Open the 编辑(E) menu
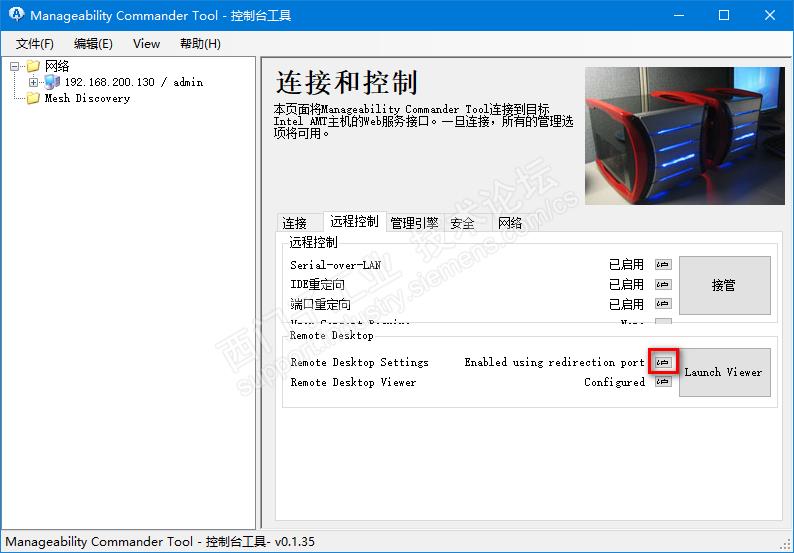This screenshot has width=794, height=553. (93, 44)
